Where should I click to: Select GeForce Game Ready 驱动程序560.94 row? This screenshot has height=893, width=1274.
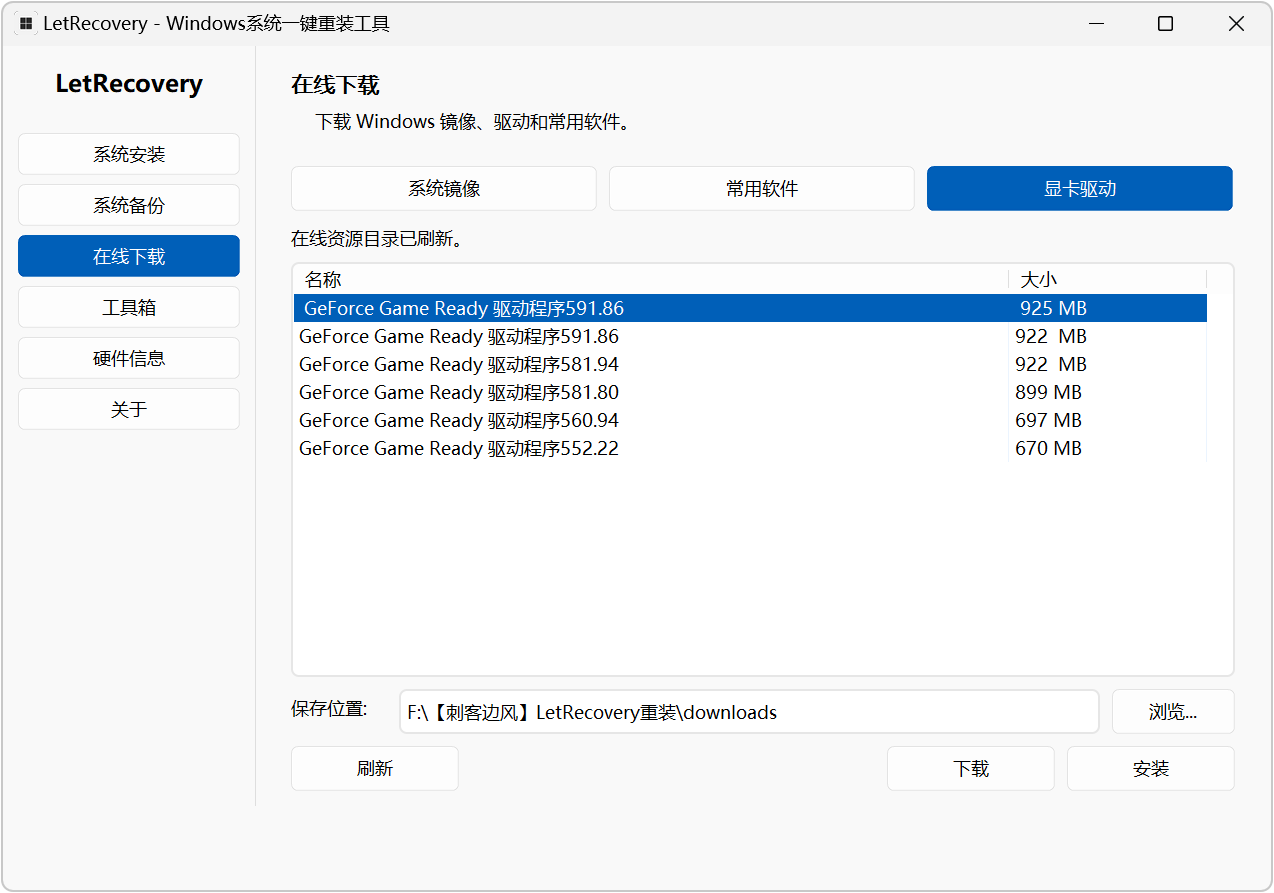[x=750, y=420]
